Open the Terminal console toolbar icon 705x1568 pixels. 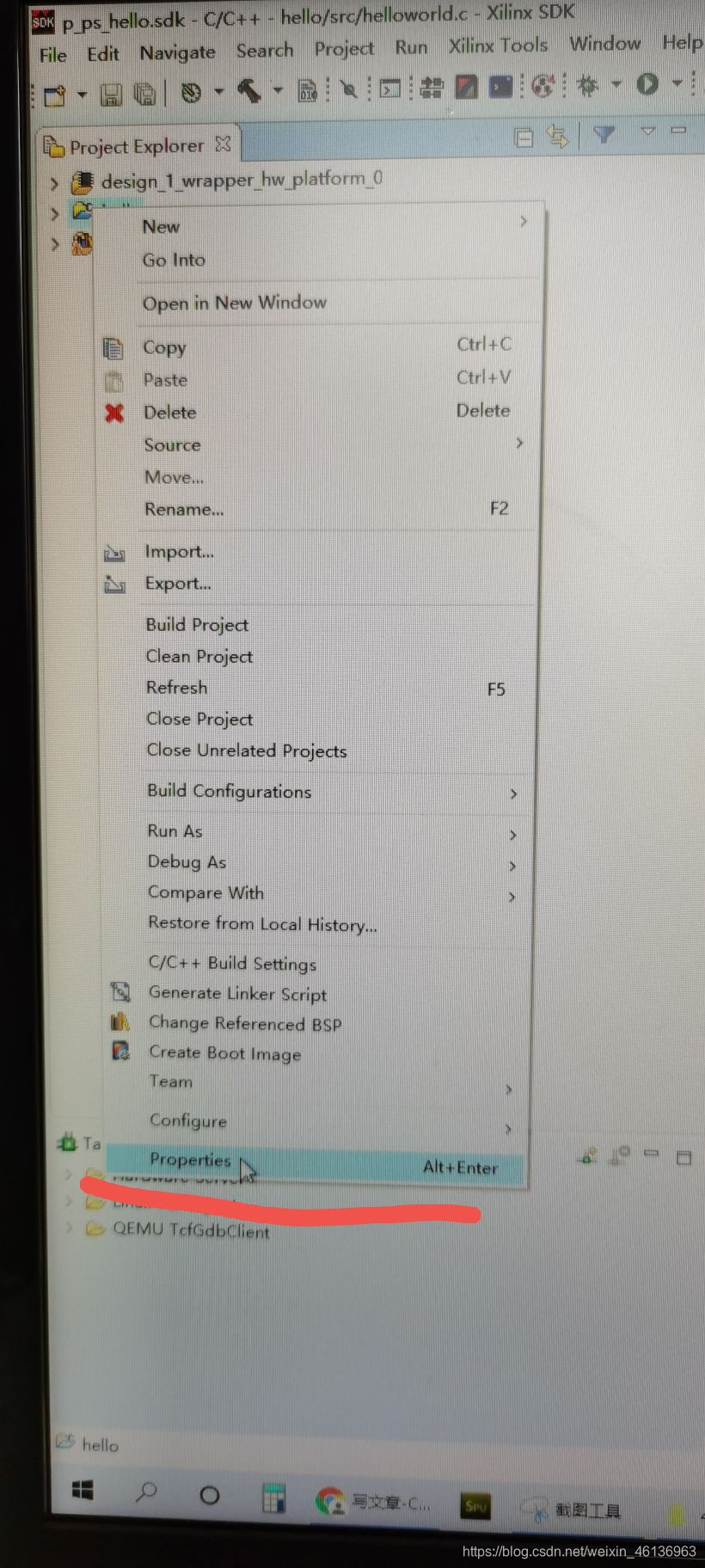(390, 89)
